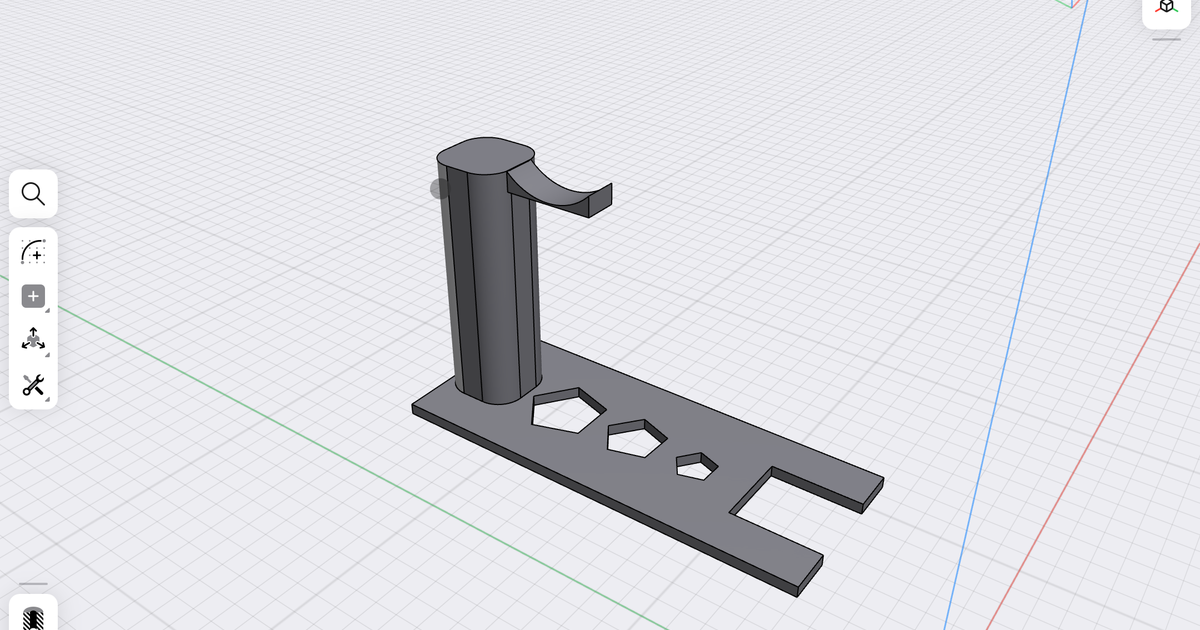This screenshot has width=1200, height=630.
Task: Select the Sketch tool
Action: [33, 253]
